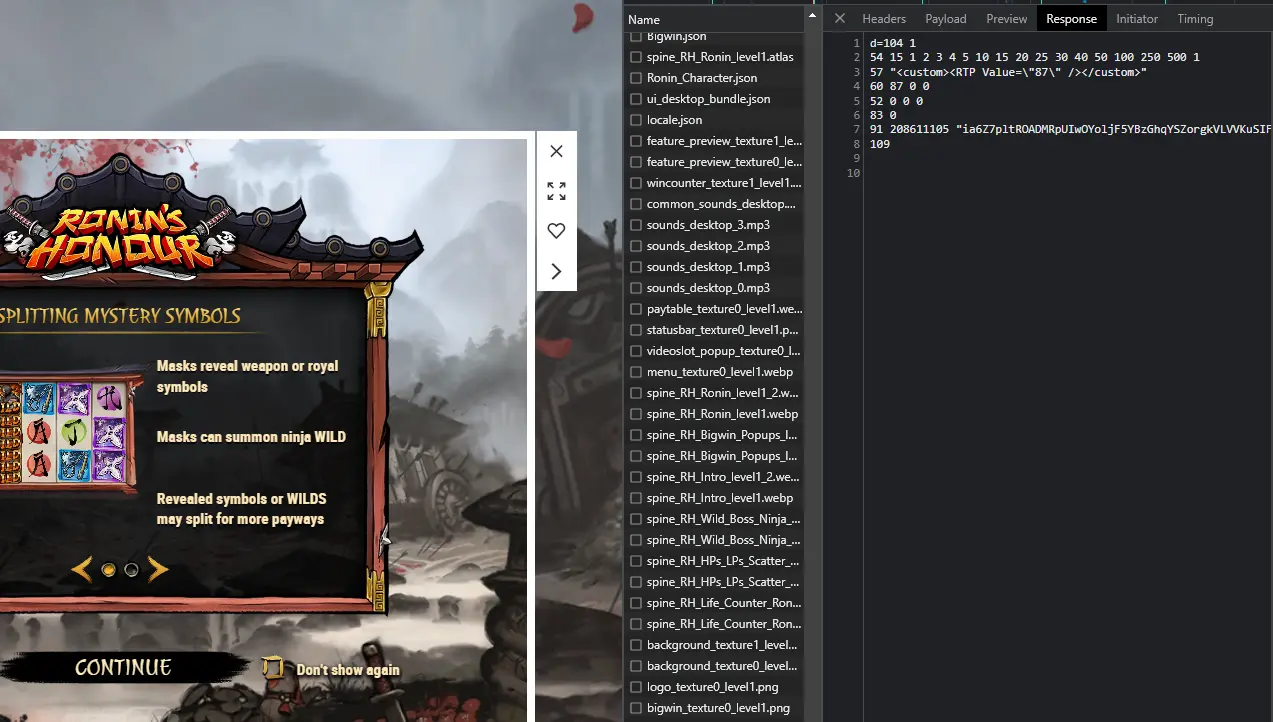Click file icon beside wincounter_texture1_level1 request
Image resolution: width=1273 pixels, height=722 pixels.
tap(636, 183)
